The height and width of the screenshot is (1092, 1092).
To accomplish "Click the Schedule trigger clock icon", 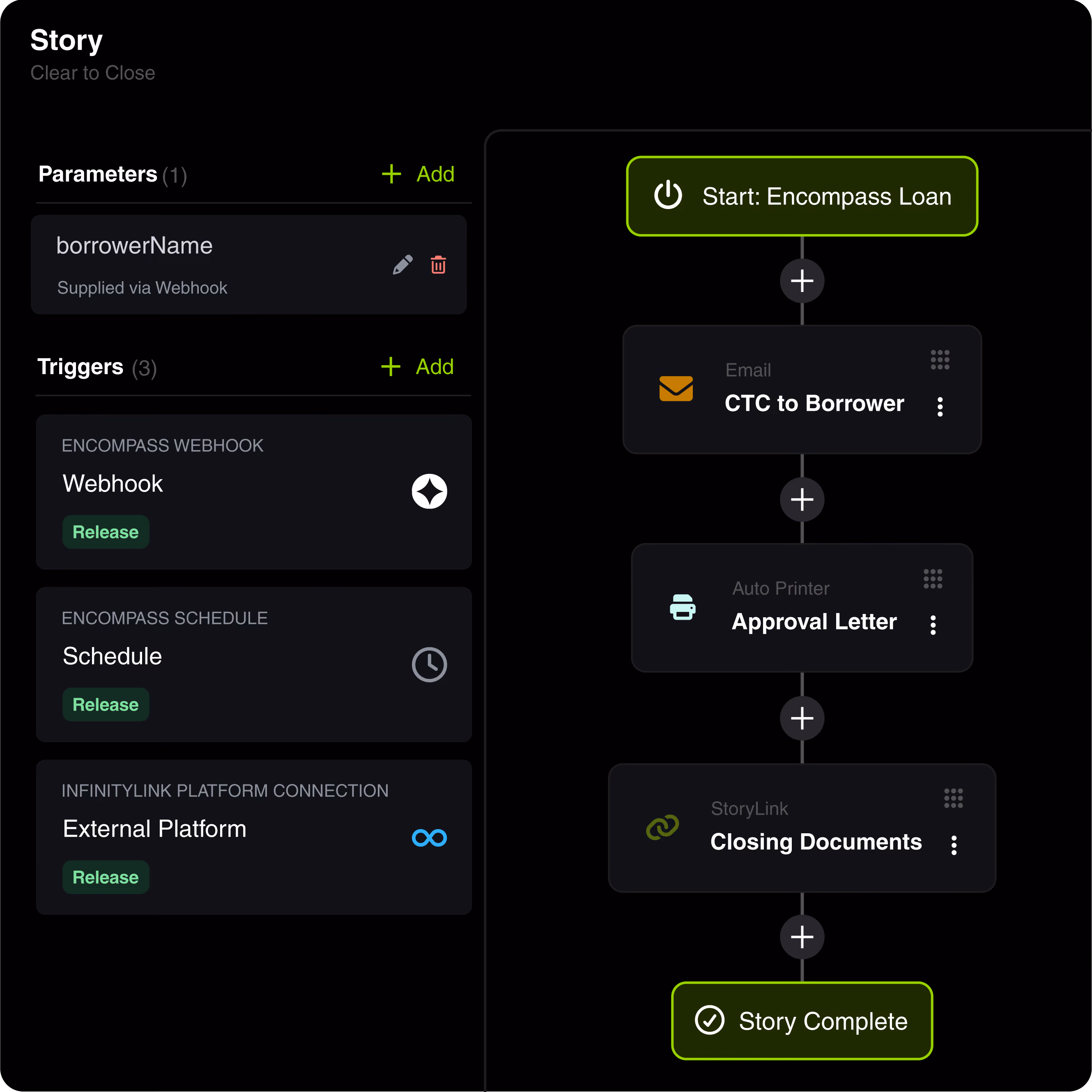I will [430, 665].
